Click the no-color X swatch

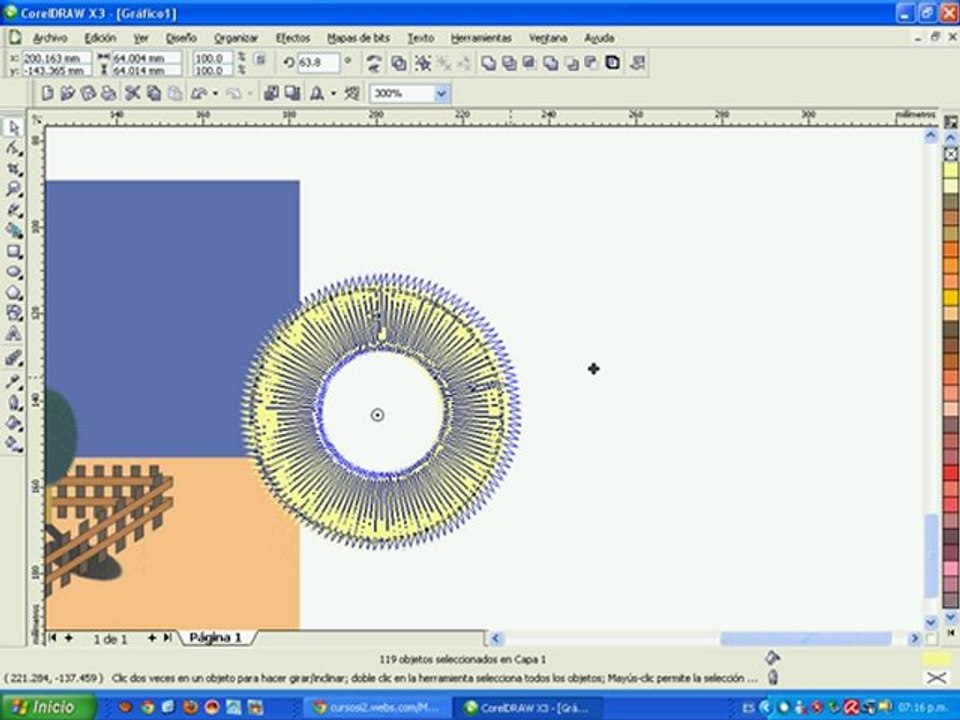click(951, 154)
